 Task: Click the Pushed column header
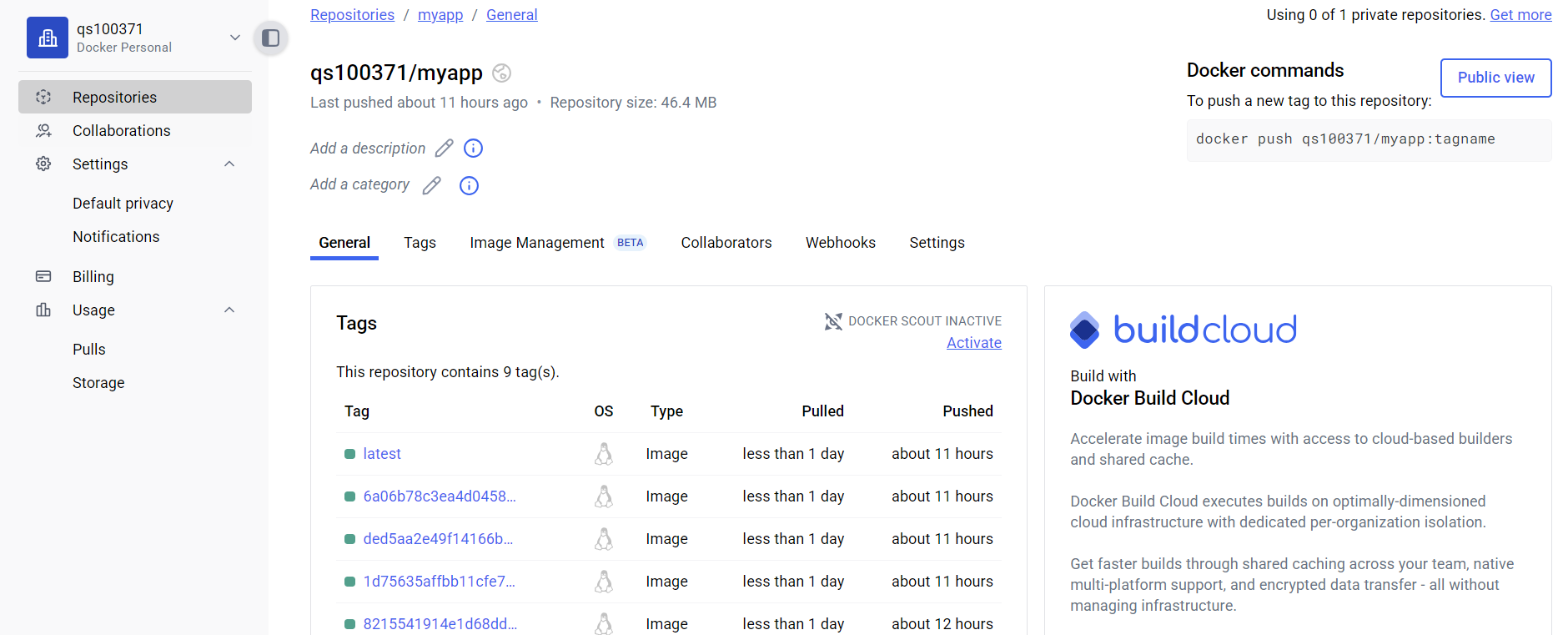[x=967, y=411]
